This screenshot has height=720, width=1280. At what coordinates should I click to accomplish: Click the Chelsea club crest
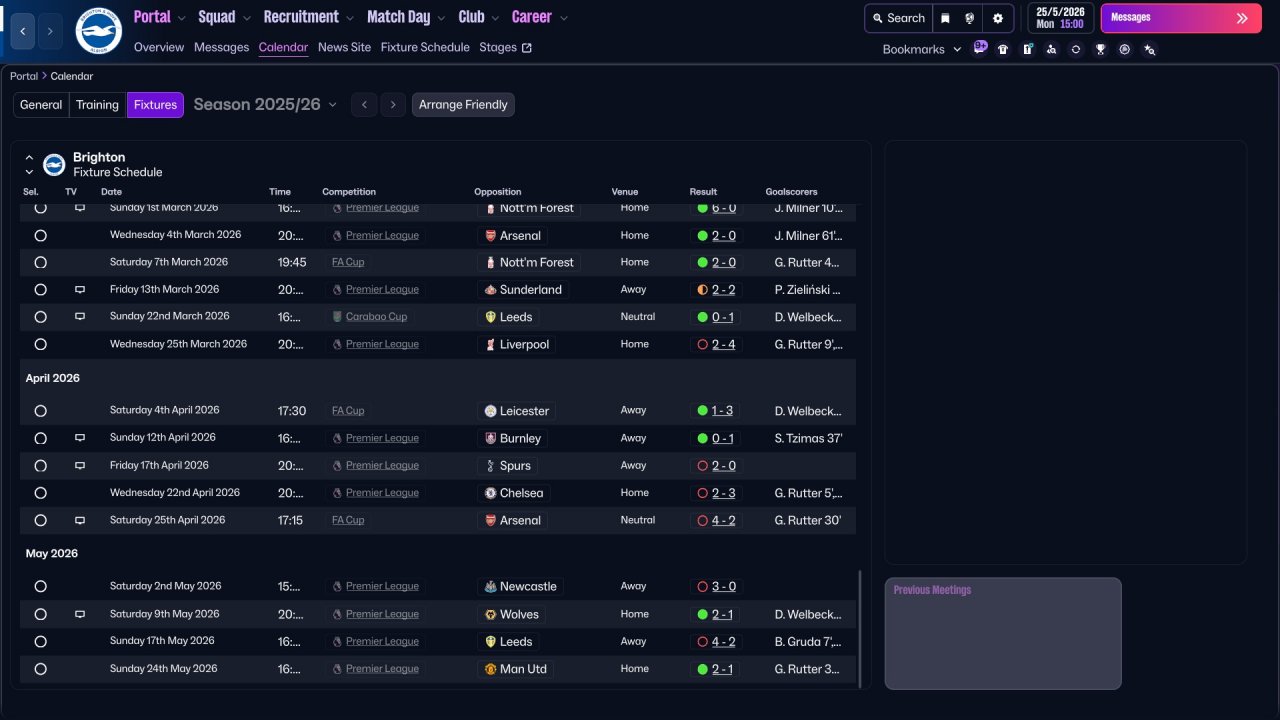[x=490, y=493]
